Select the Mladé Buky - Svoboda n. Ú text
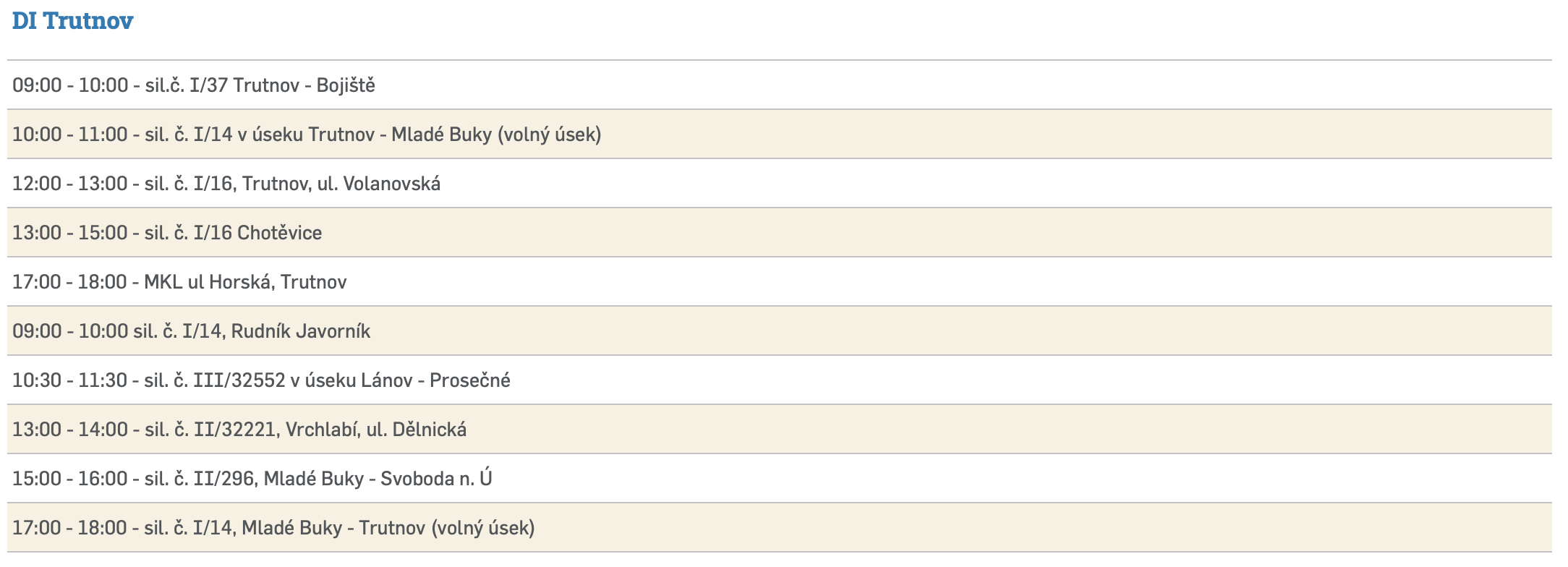Screen dimensions: 1568x567 [x=378, y=479]
